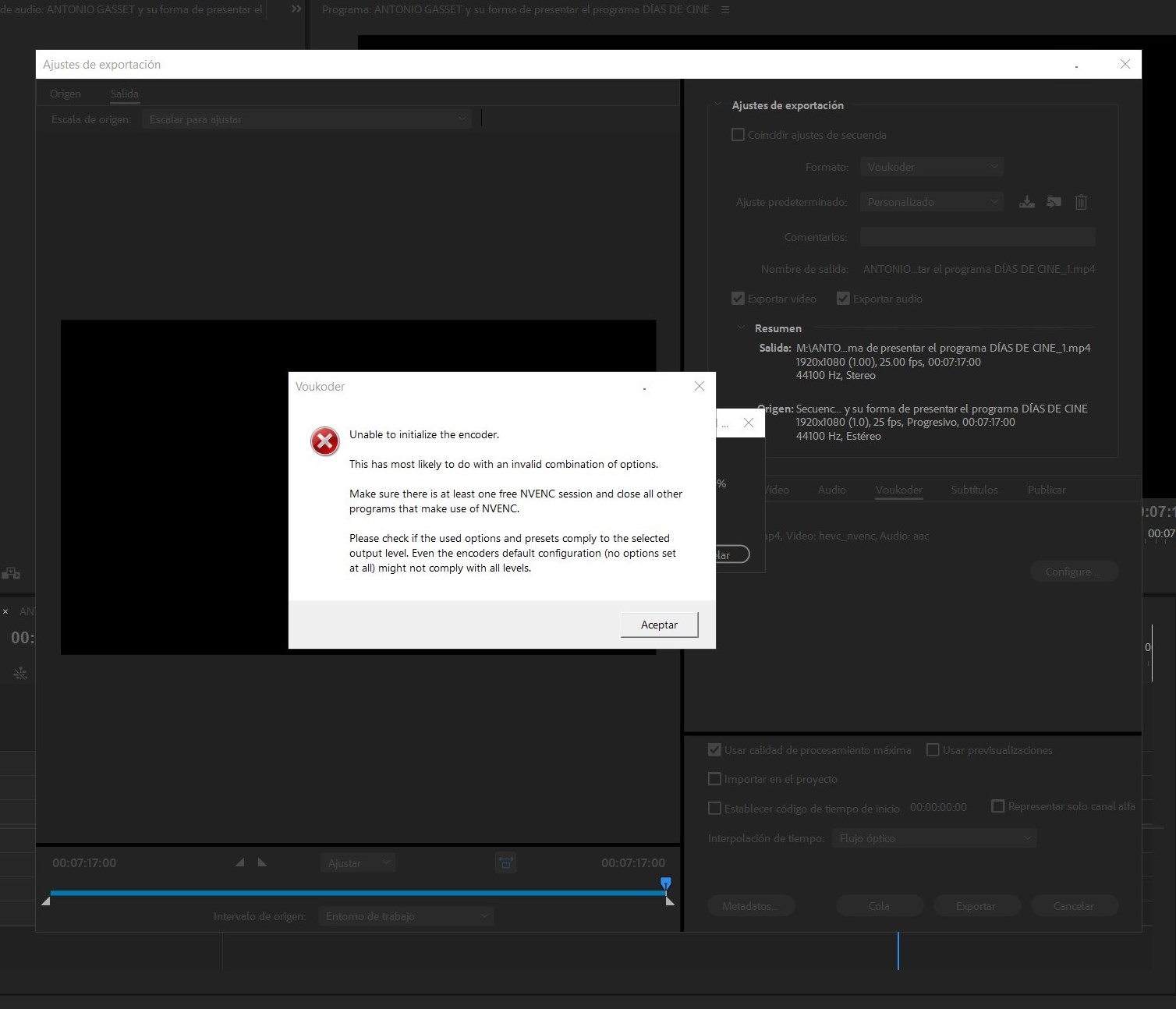Click the set in point triangle
This screenshot has width=1176, height=1009.
pyautogui.click(x=240, y=862)
